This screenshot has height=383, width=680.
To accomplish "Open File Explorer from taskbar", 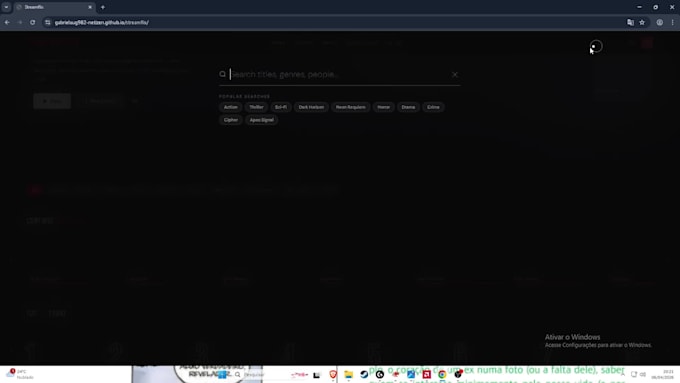I will [x=348, y=374].
